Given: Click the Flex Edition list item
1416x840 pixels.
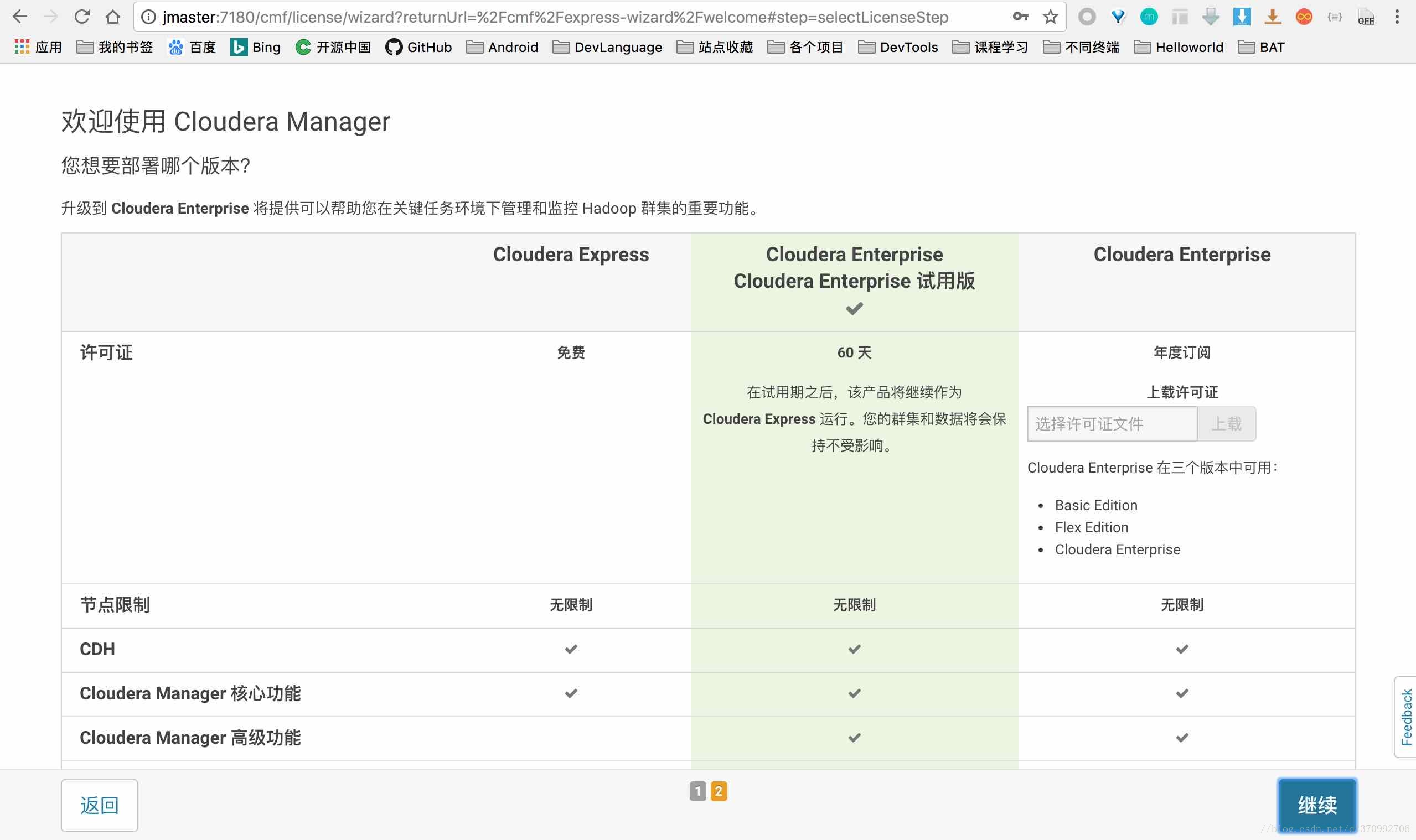Looking at the screenshot, I should tap(1091, 527).
